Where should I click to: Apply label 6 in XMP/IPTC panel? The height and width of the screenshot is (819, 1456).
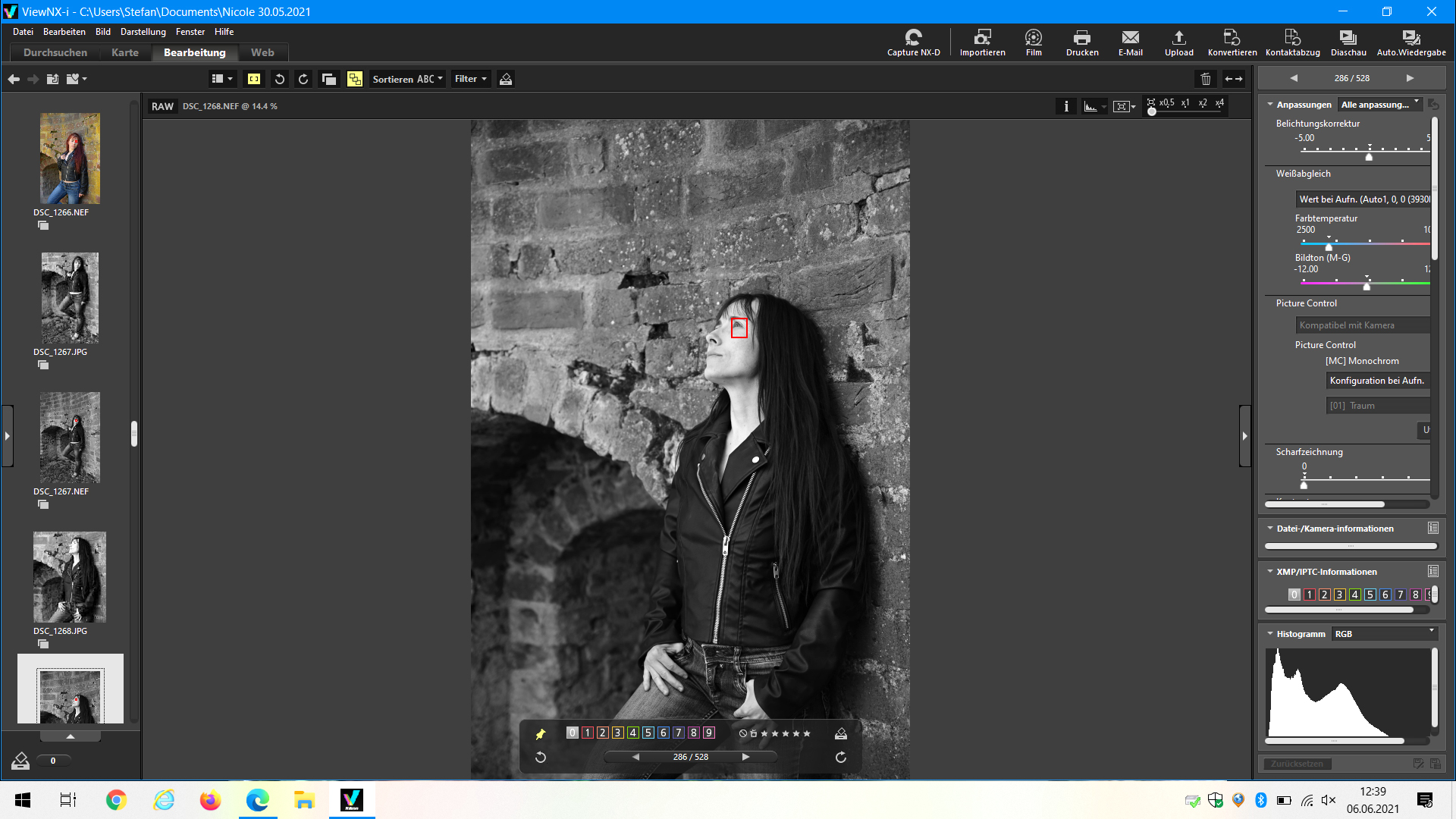point(1385,595)
